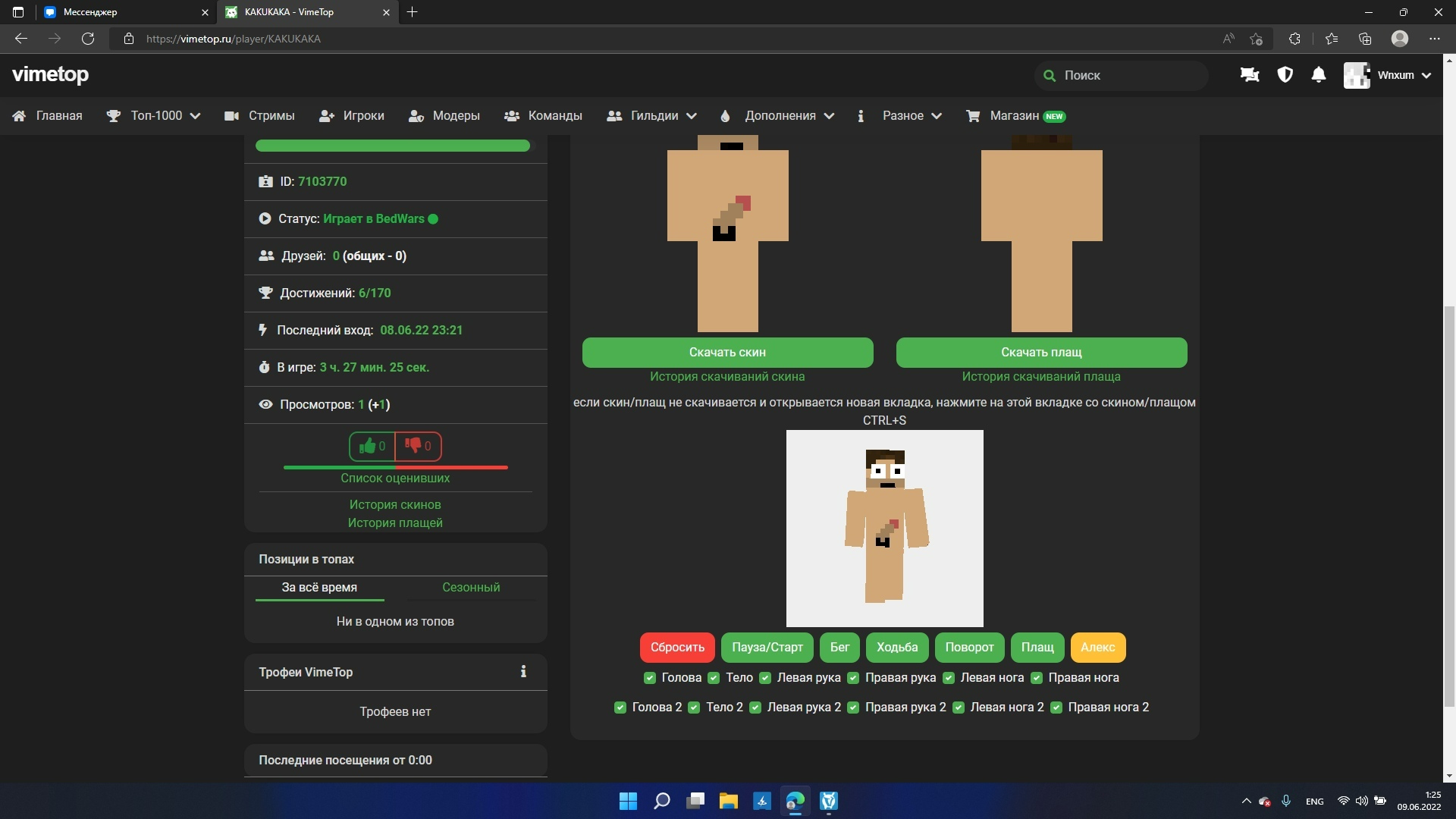This screenshot has height=819, width=1456.
Task: Click the green level progress bar
Action: (393, 146)
